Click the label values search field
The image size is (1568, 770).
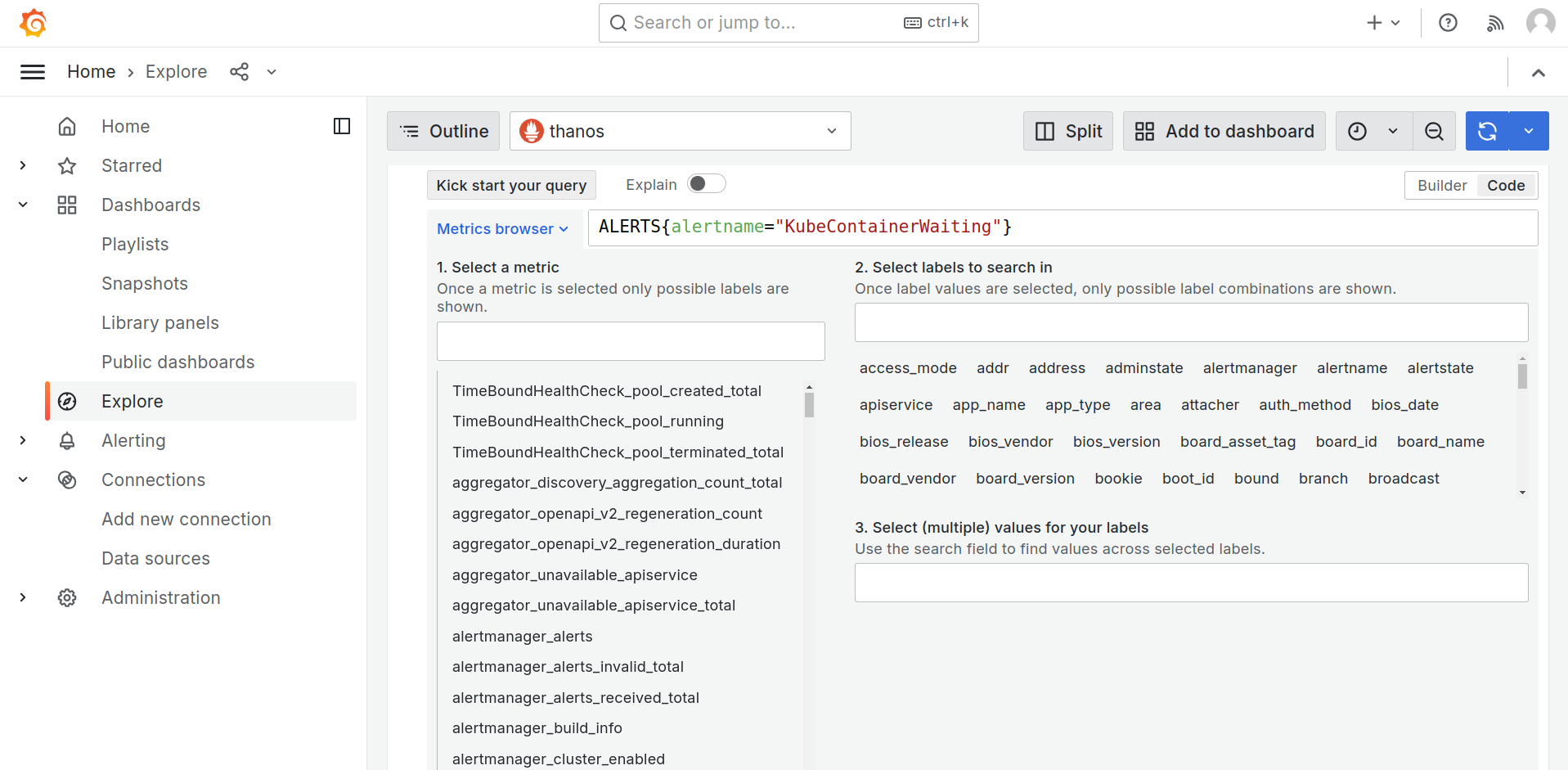coord(1192,583)
